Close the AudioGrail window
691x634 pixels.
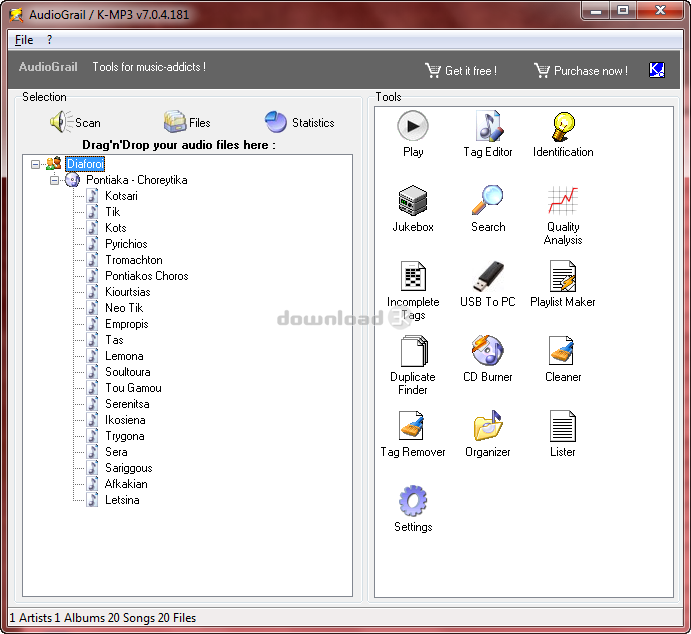[660, 11]
